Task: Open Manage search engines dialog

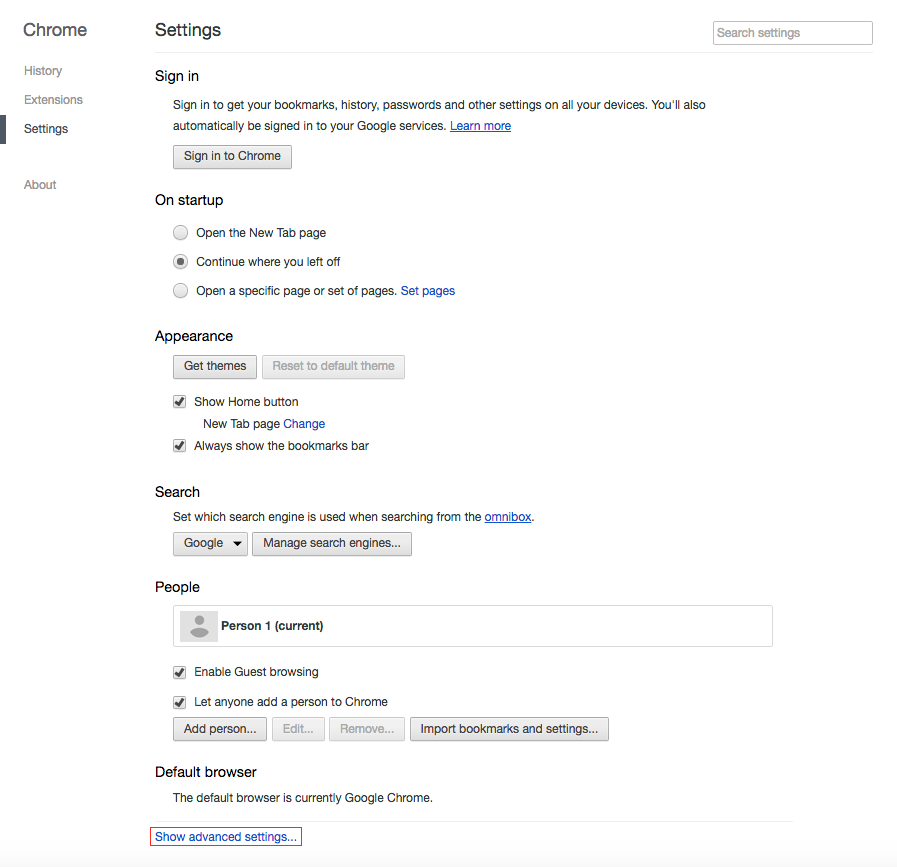Action: [332, 543]
